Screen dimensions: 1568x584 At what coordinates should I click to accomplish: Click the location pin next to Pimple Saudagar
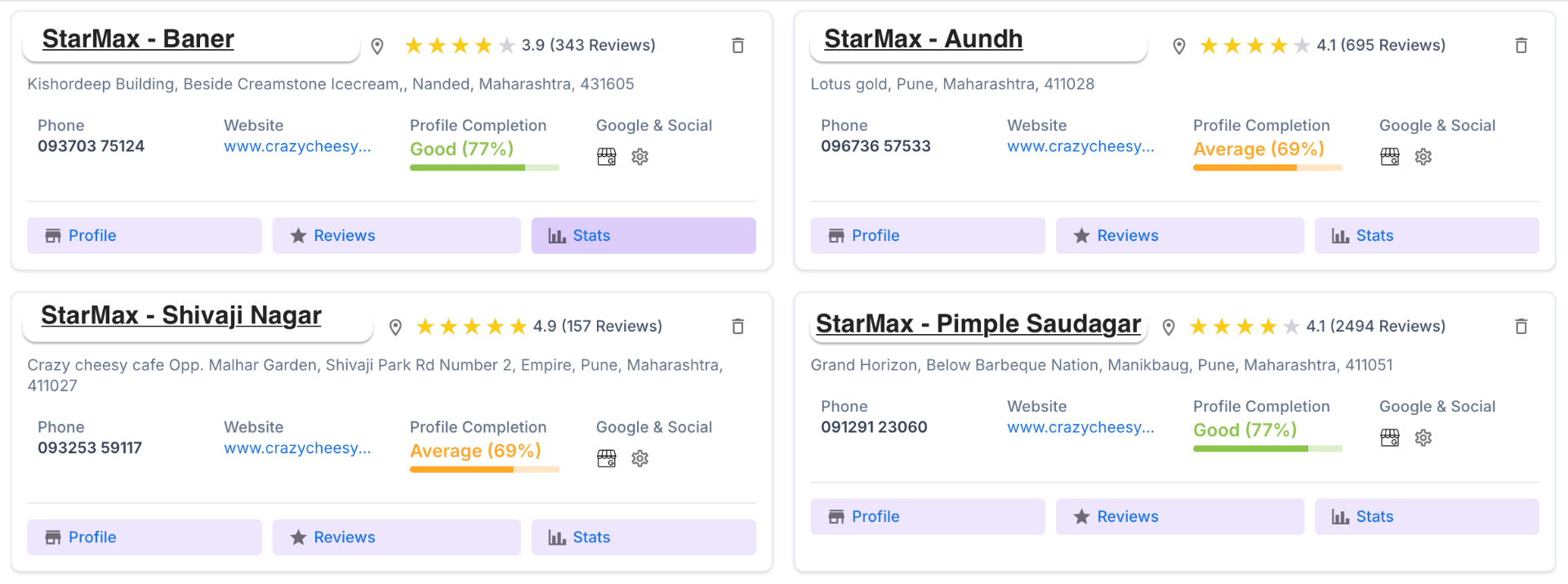[x=1168, y=326]
